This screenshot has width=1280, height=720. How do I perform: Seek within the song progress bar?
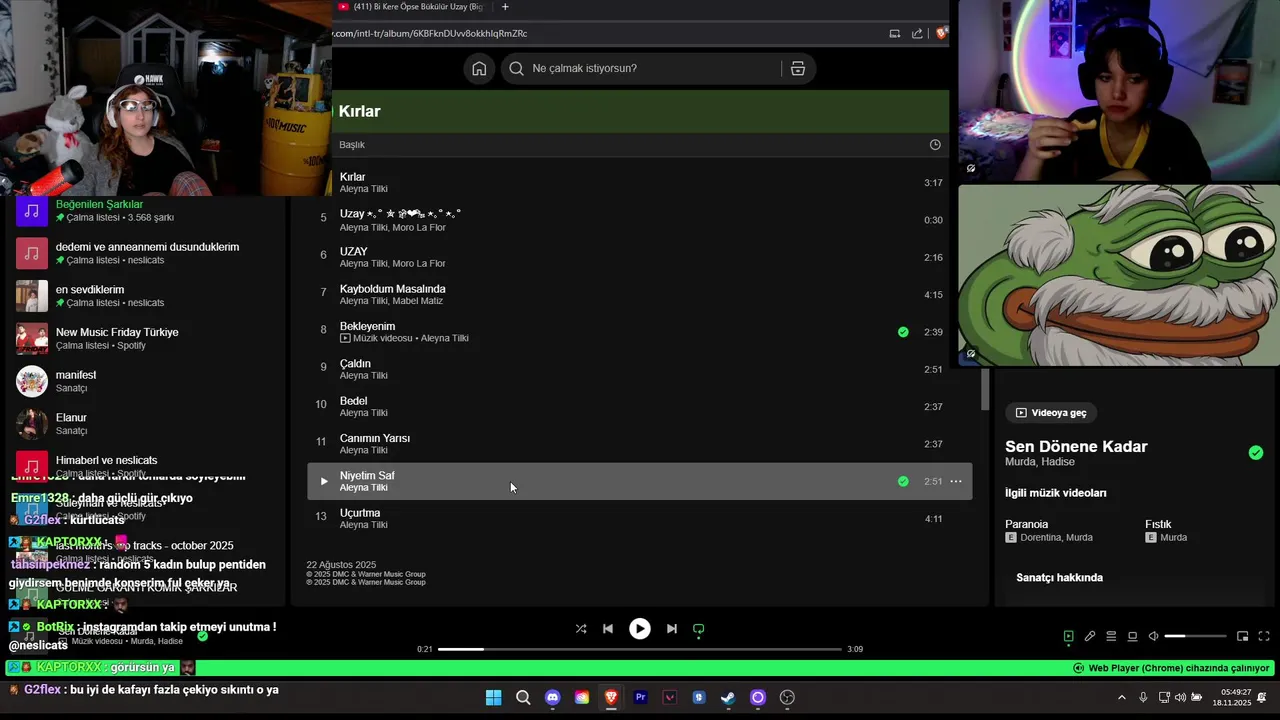click(640, 649)
